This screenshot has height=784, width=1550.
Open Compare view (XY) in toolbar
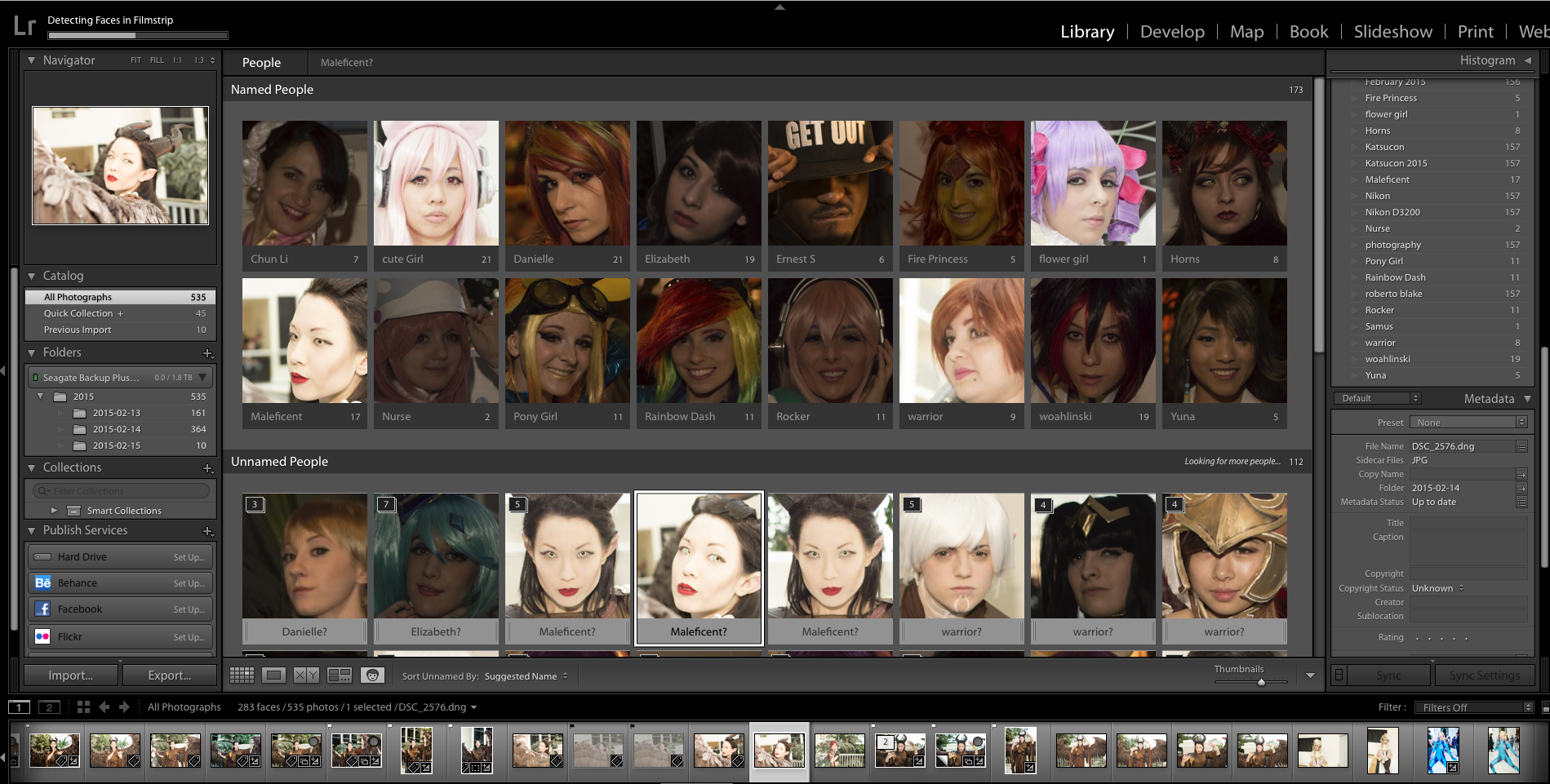[x=306, y=675]
